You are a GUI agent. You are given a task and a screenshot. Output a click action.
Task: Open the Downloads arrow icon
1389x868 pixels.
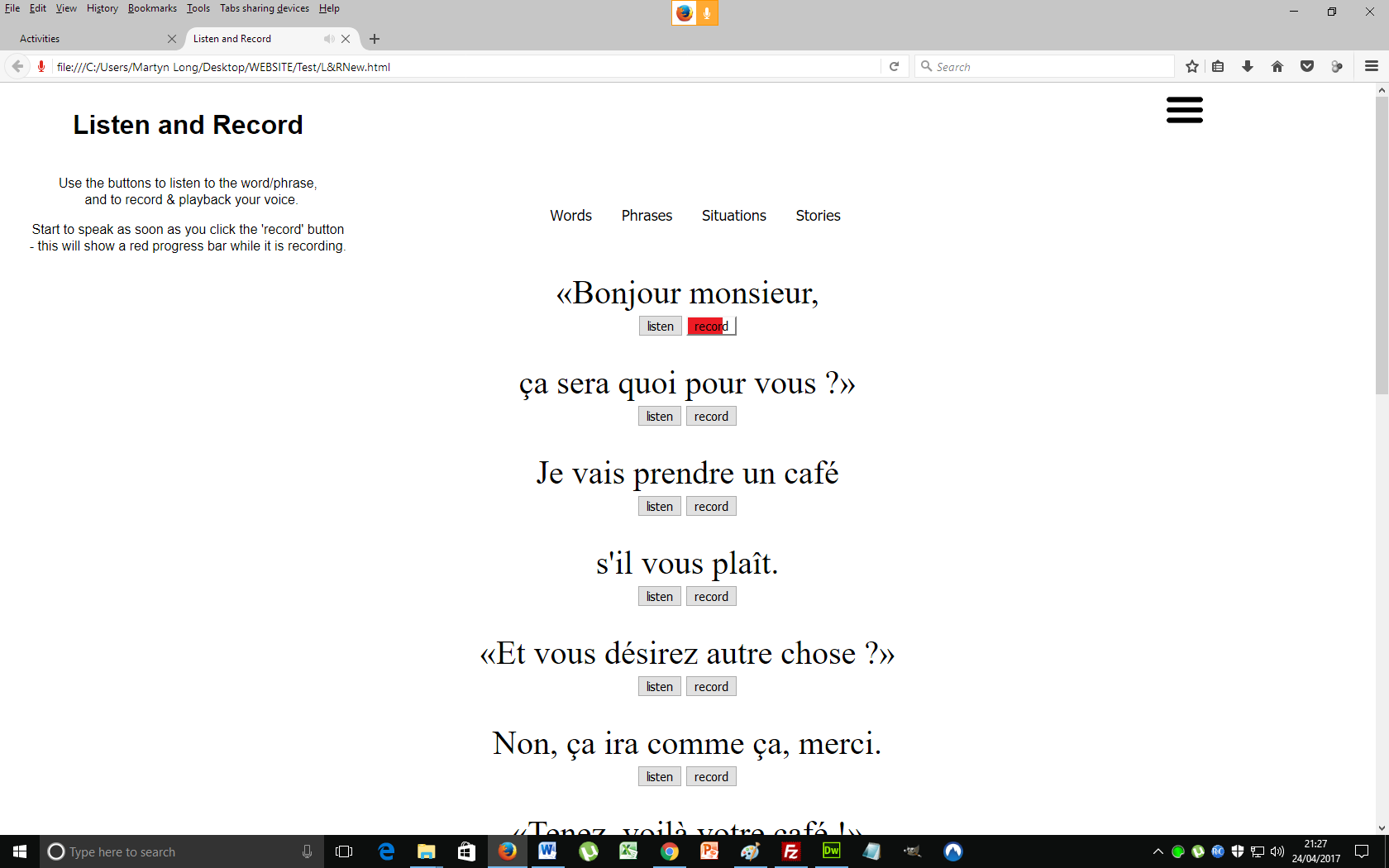click(x=1248, y=66)
